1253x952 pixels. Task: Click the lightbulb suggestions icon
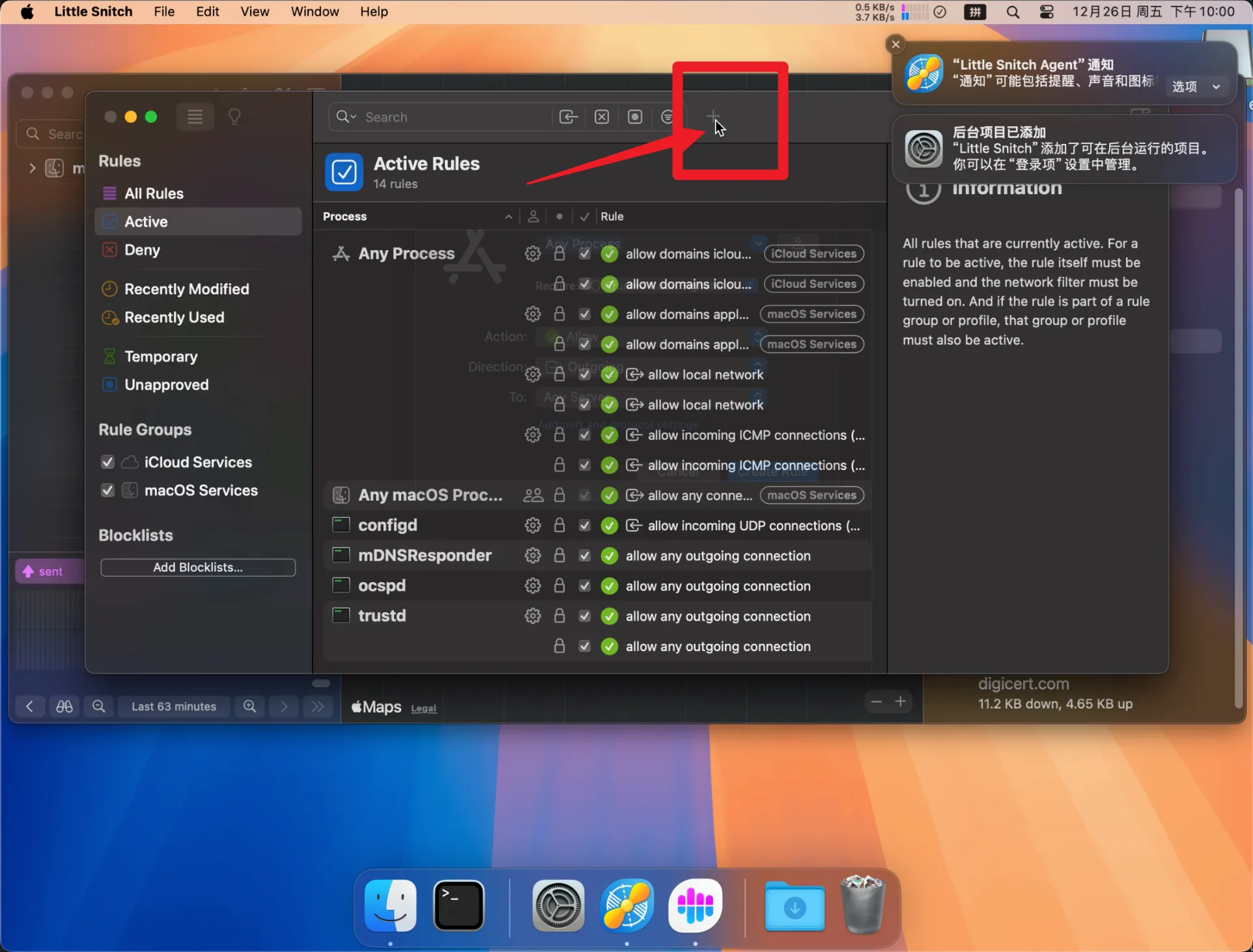click(234, 117)
